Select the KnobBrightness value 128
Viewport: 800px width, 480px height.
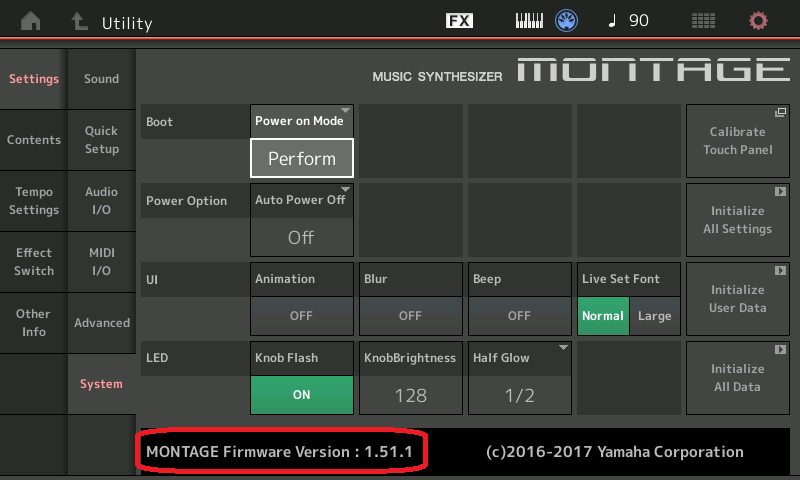click(410, 394)
